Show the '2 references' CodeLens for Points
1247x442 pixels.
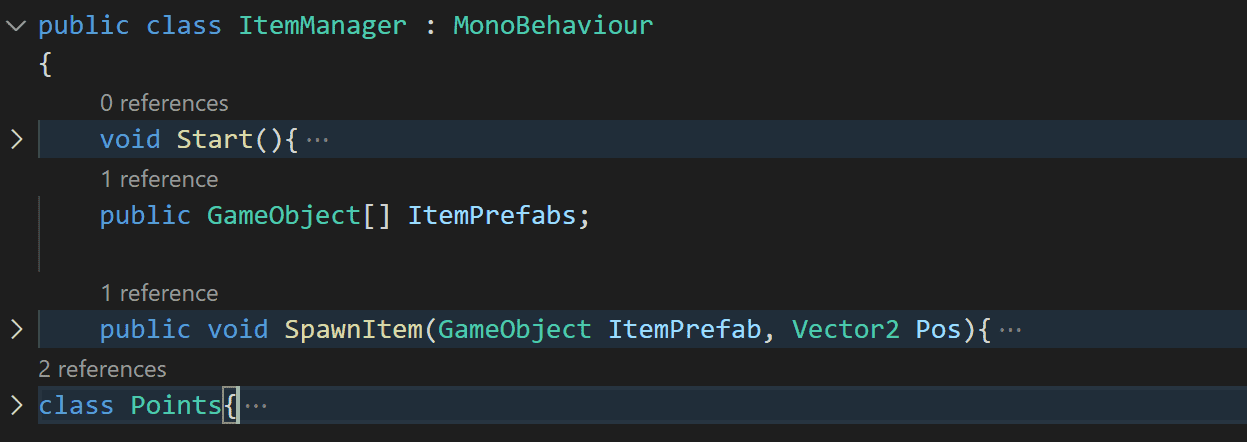102,369
